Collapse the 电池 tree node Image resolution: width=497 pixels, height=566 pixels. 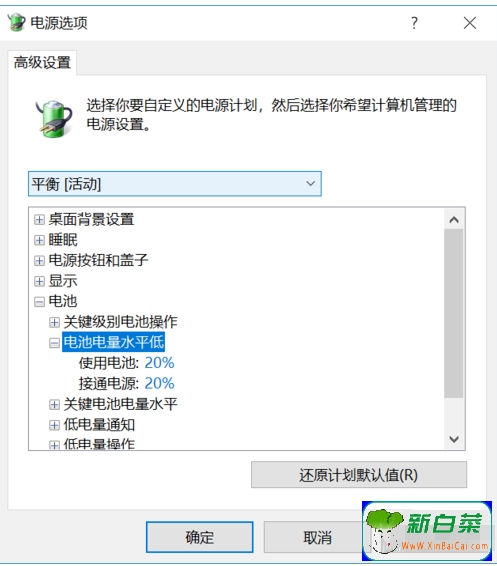39,301
